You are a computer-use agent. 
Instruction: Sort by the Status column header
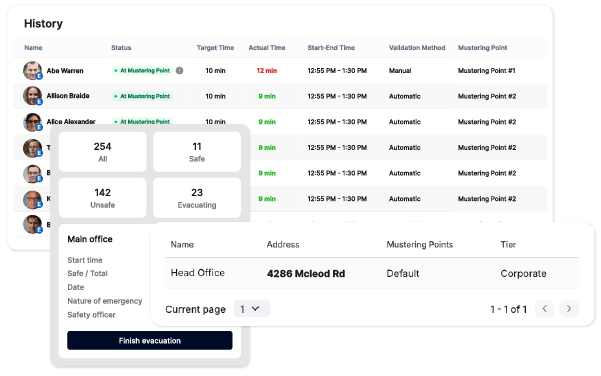click(121, 48)
